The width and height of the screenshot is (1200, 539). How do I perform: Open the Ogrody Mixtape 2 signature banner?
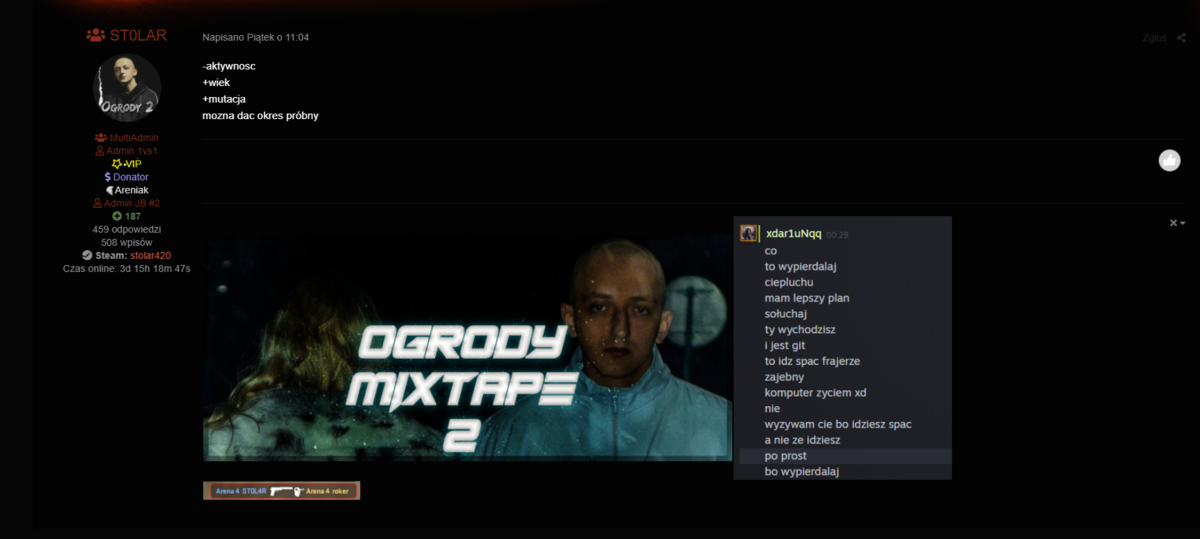coord(468,347)
